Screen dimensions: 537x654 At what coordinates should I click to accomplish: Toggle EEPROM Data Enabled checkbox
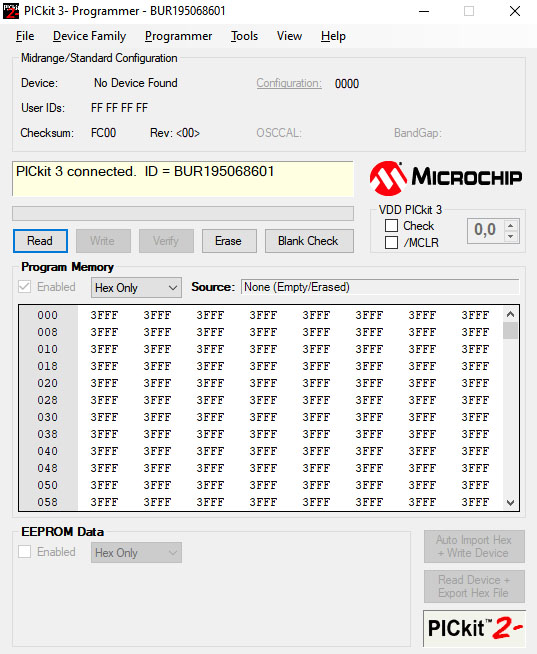tap(25, 551)
